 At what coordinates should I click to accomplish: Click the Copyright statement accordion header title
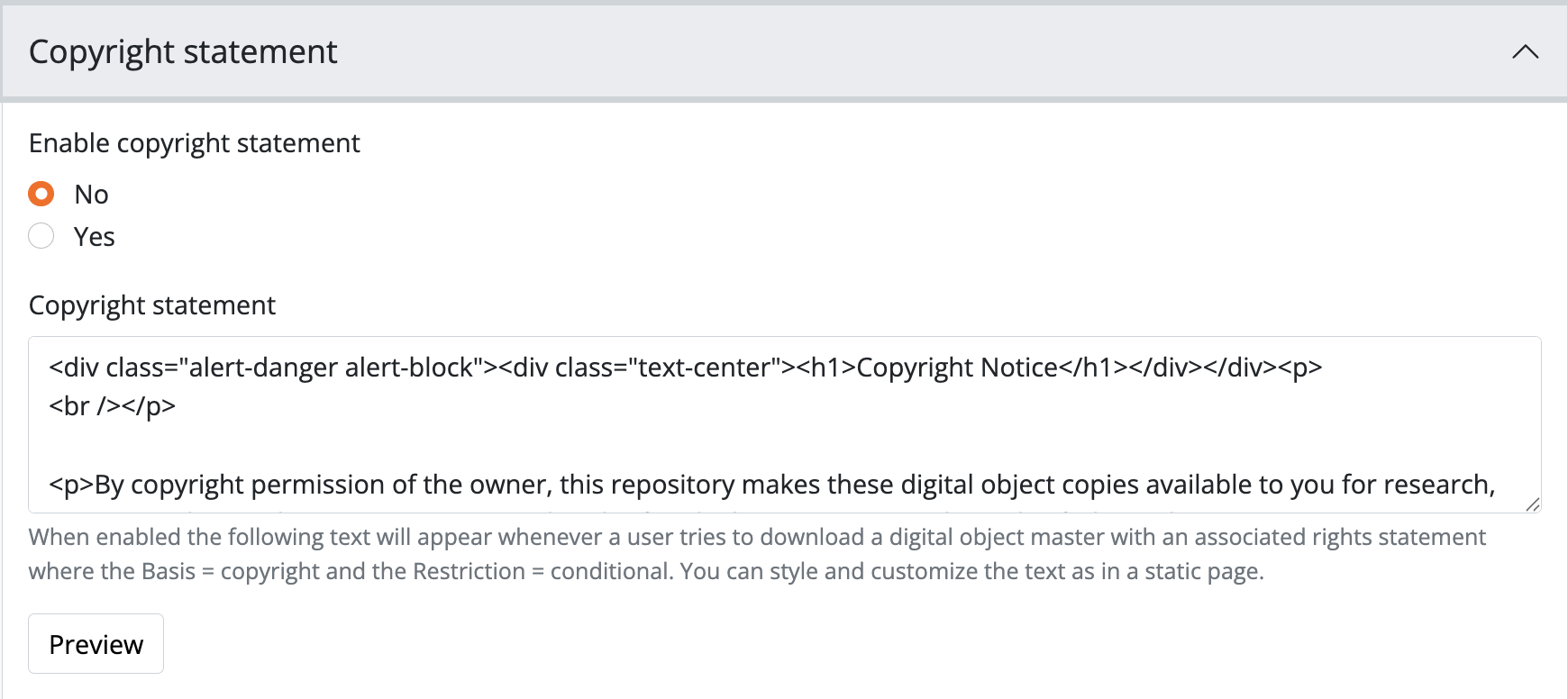[183, 52]
